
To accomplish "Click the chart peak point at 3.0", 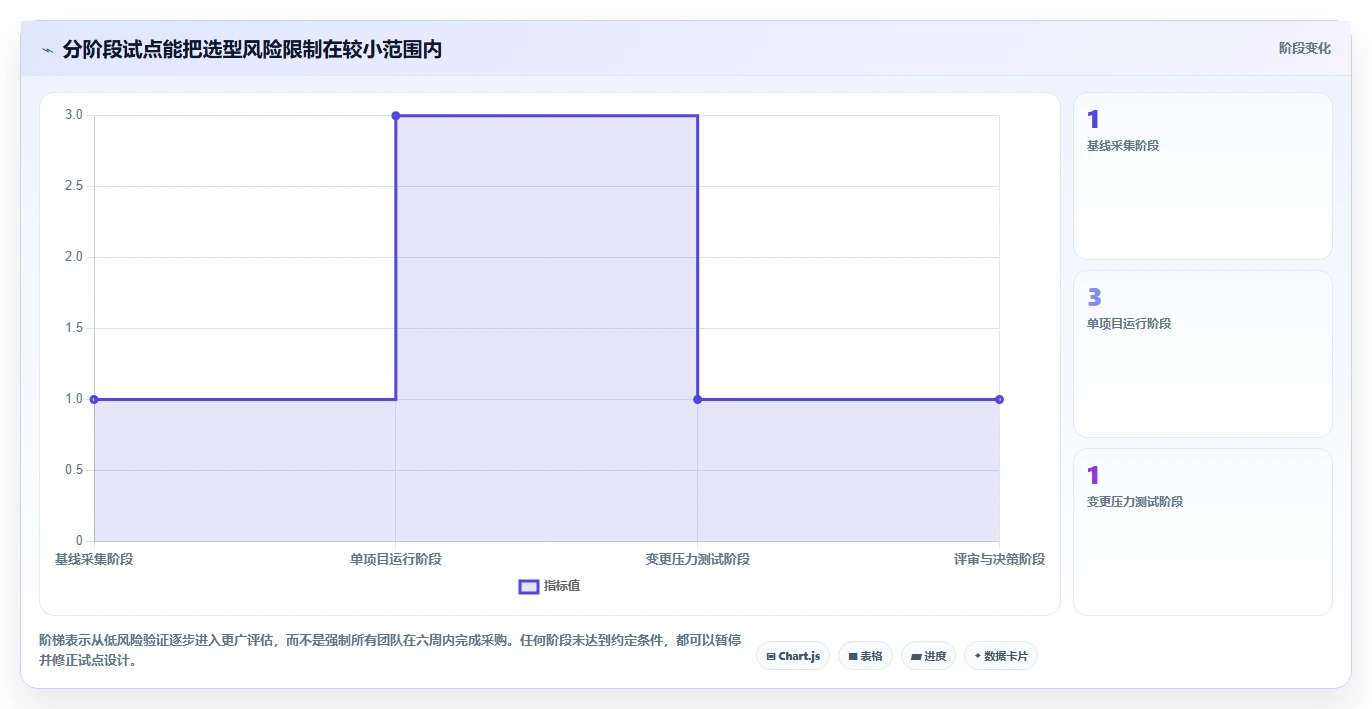I will tap(396, 116).
